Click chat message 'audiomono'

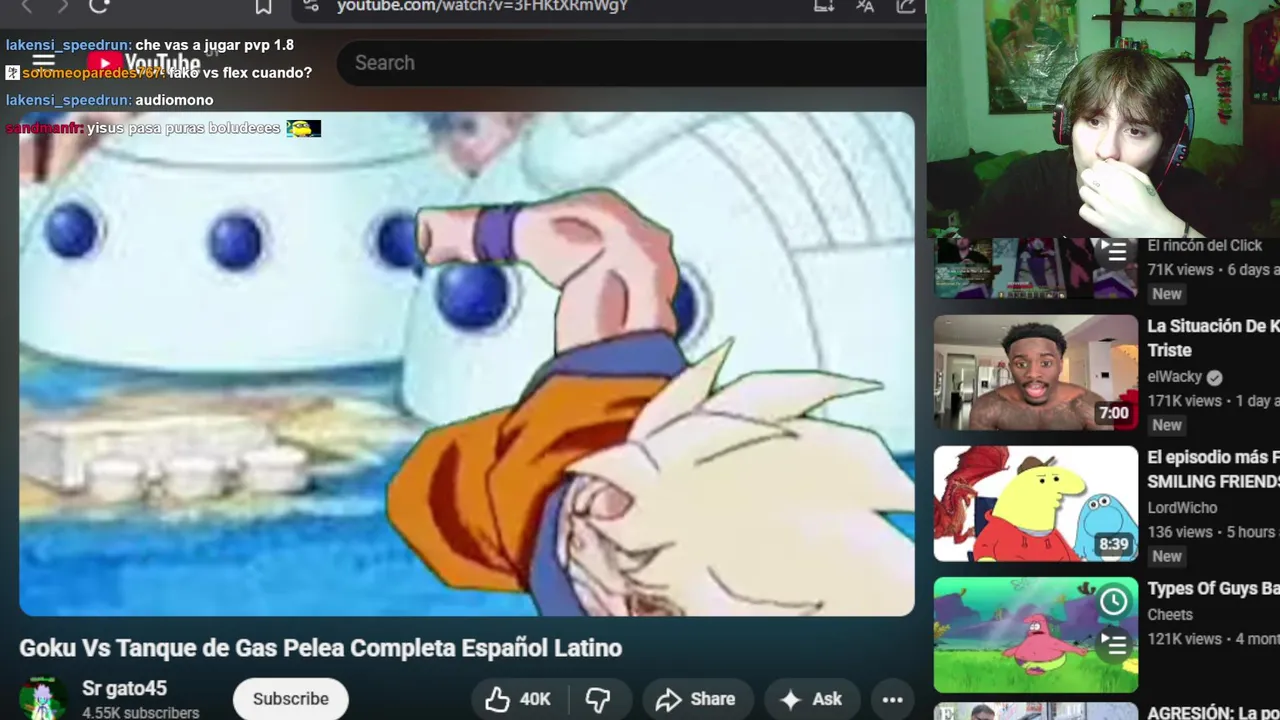click(x=174, y=100)
